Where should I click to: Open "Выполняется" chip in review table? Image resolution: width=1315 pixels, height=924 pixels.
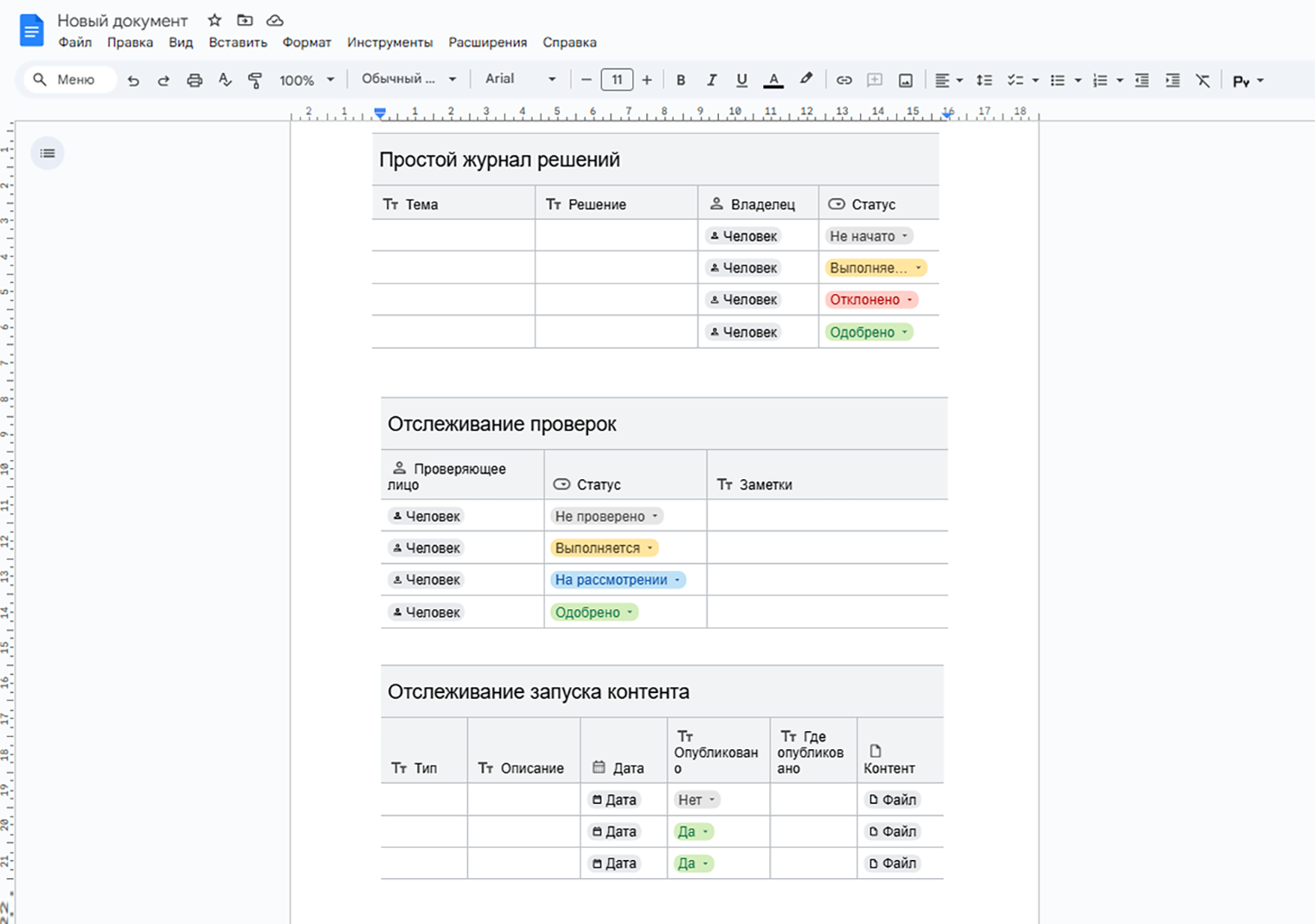[x=604, y=549]
